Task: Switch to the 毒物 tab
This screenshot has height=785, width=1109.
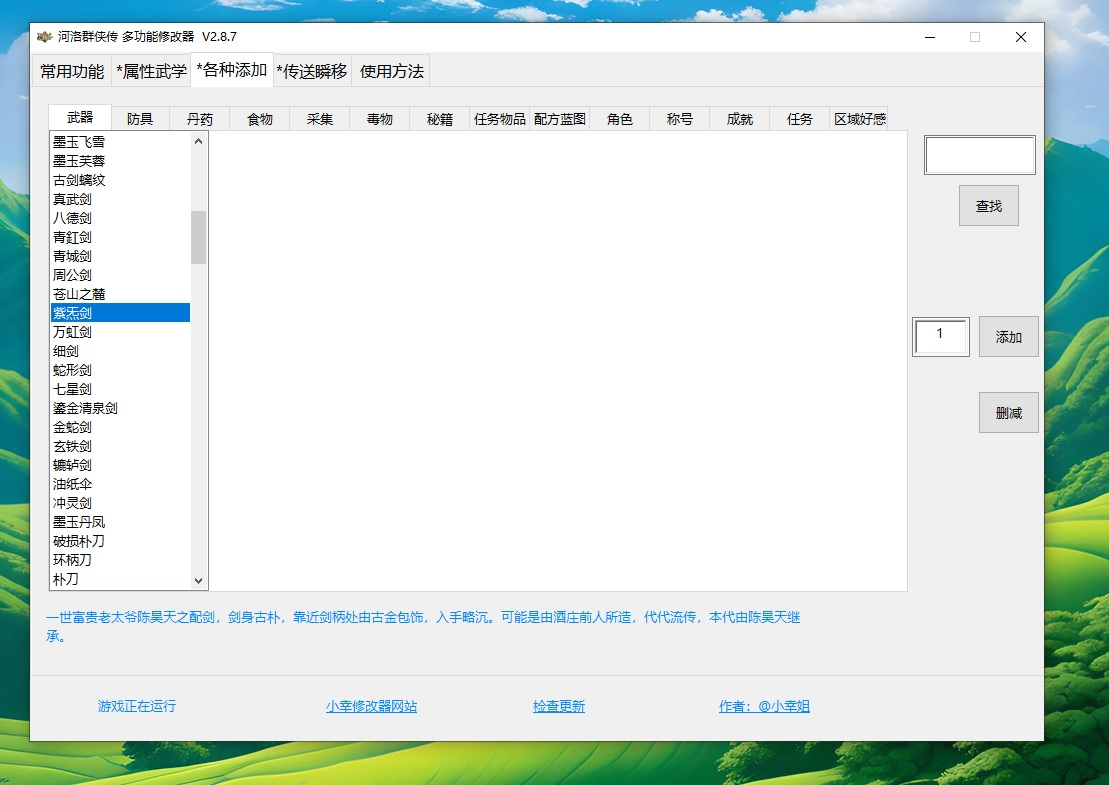Action: tap(380, 119)
